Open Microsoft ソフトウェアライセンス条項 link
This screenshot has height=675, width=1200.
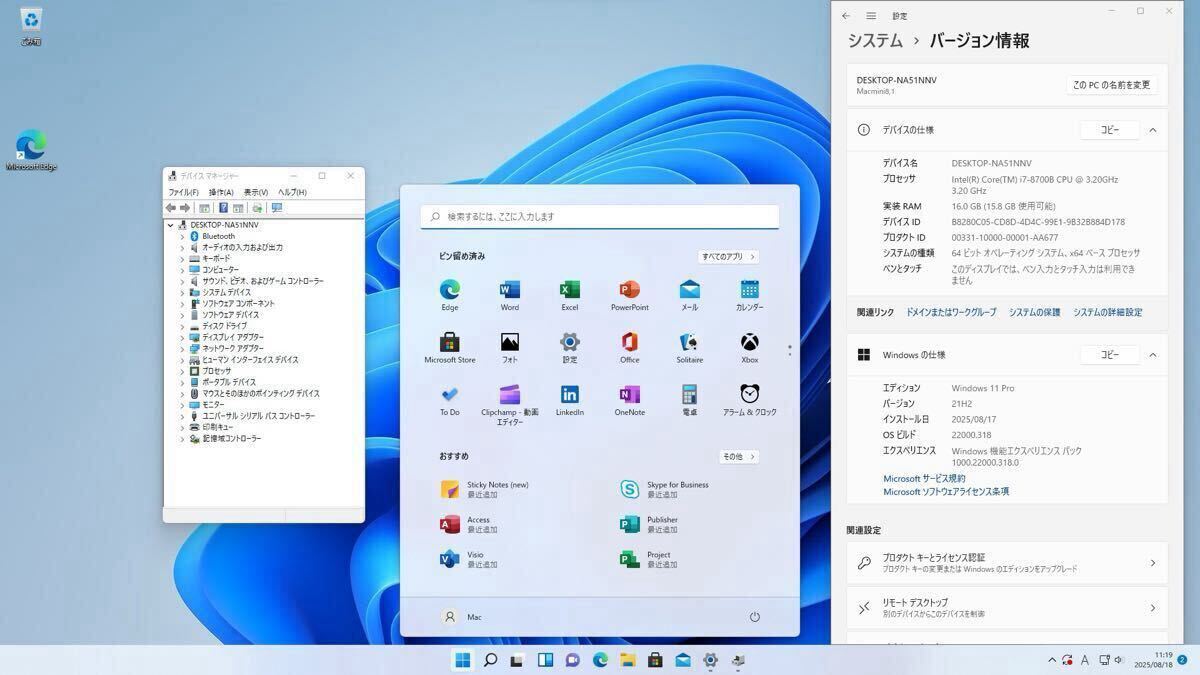pyautogui.click(x=946, y=492)
